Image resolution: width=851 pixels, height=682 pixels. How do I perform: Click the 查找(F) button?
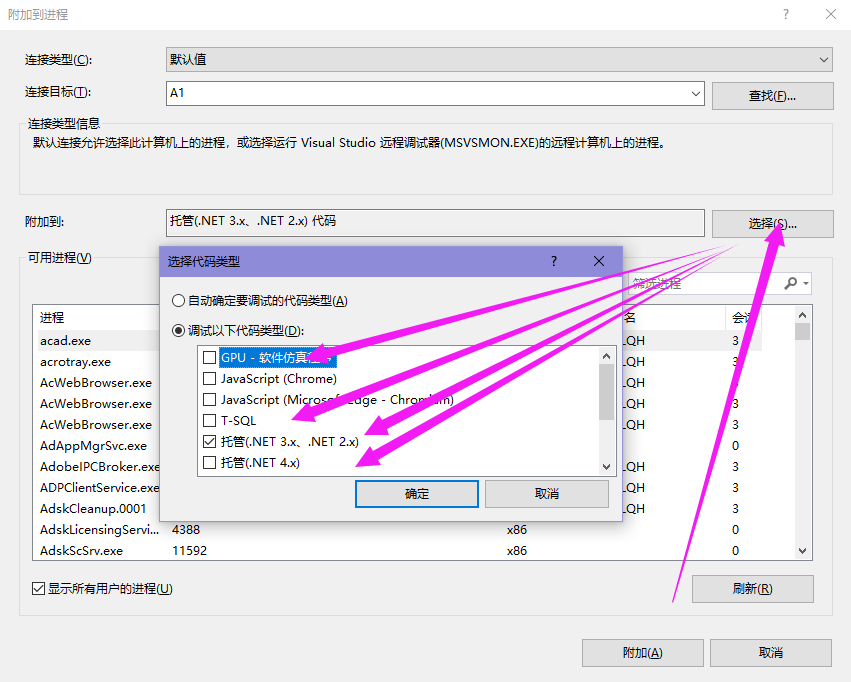click(x=771, y=94)
